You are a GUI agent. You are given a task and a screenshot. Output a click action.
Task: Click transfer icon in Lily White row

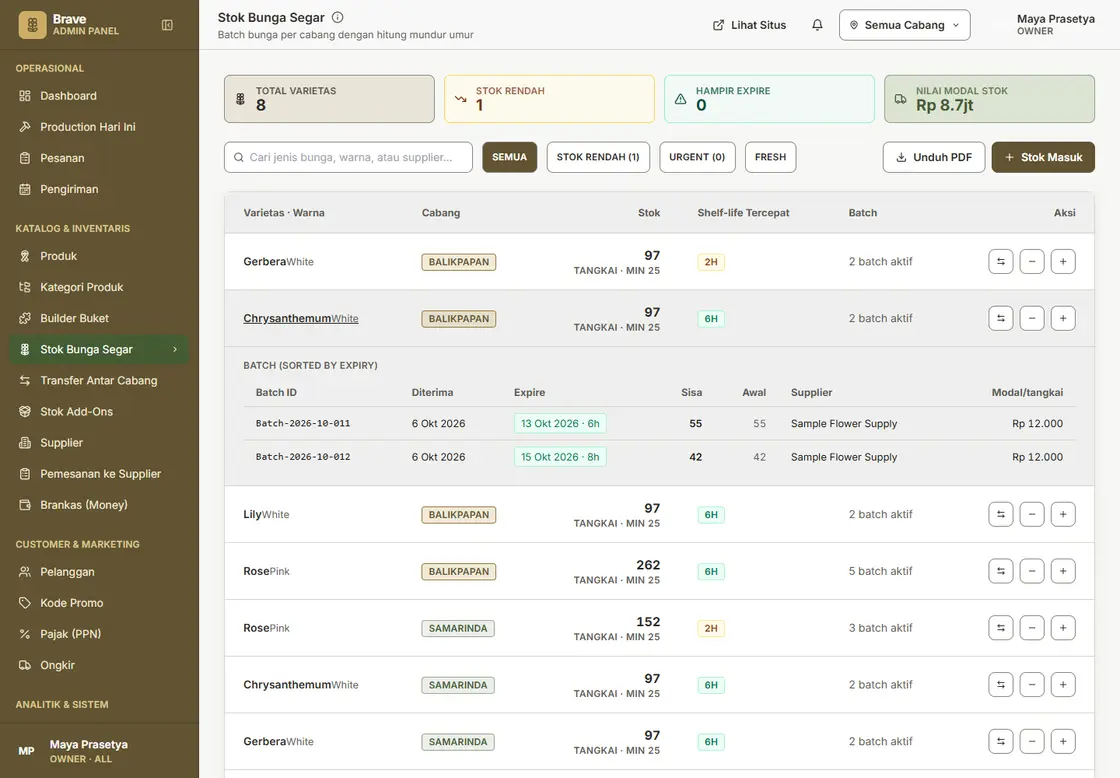(1001, 514)
